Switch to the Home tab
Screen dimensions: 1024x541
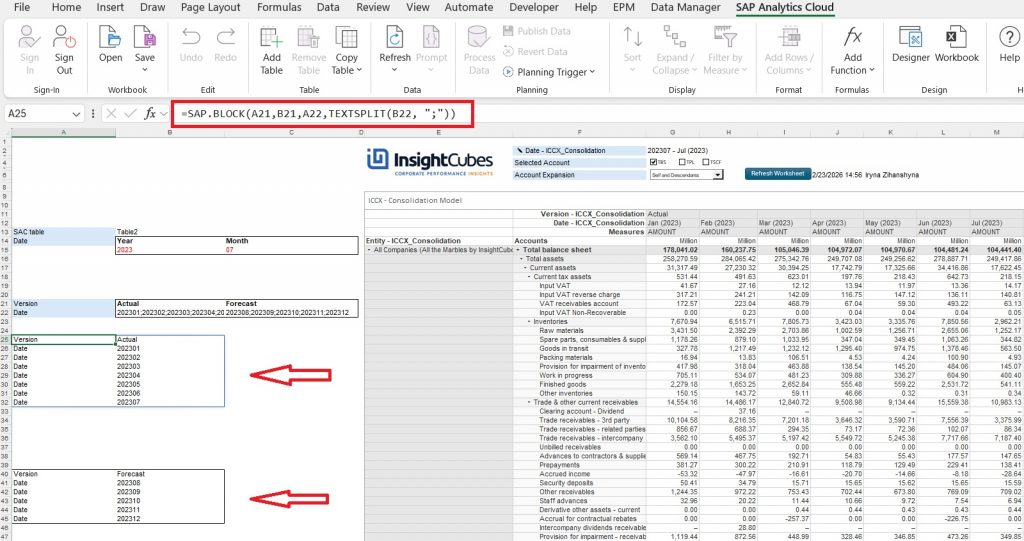(x=66, y=7)
